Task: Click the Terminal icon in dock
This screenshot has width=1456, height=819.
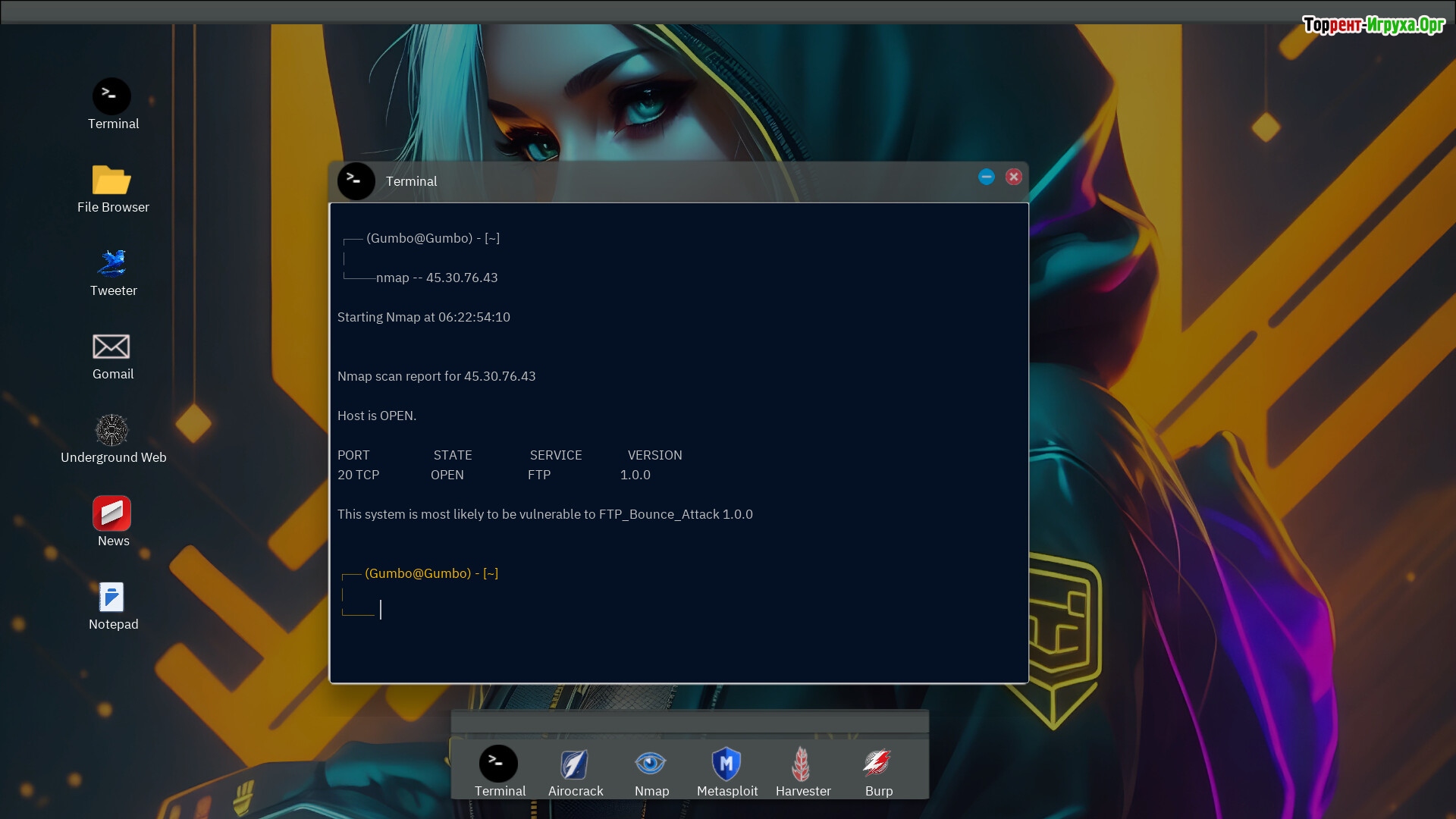Action: [x=498, y=764]
